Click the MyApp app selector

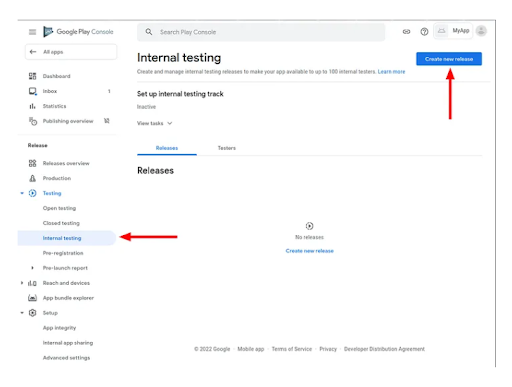[453, 31]
